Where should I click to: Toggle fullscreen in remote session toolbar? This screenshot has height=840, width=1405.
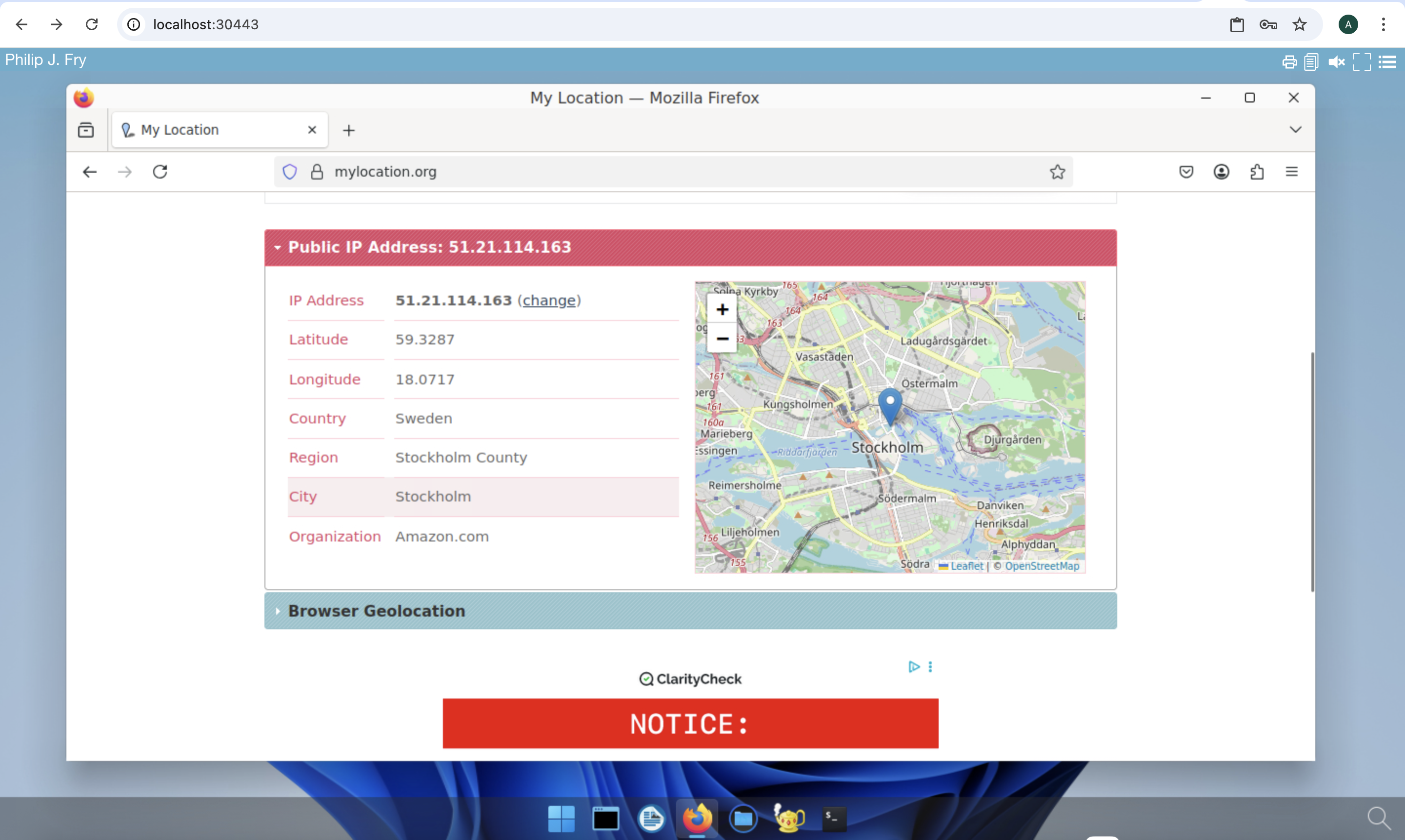pyautogui.click(x=1362, y=61)
